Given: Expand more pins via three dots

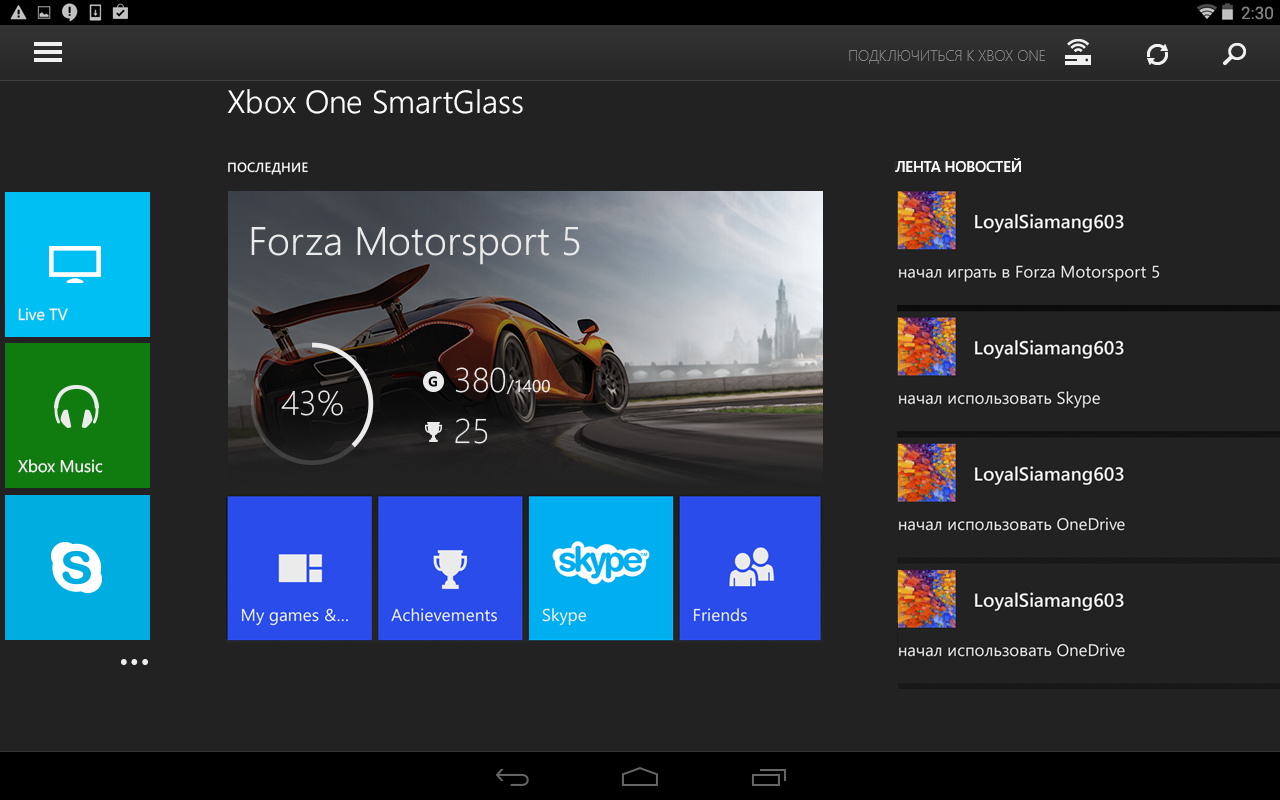Looking at the screenshot, I should point(134,662).
